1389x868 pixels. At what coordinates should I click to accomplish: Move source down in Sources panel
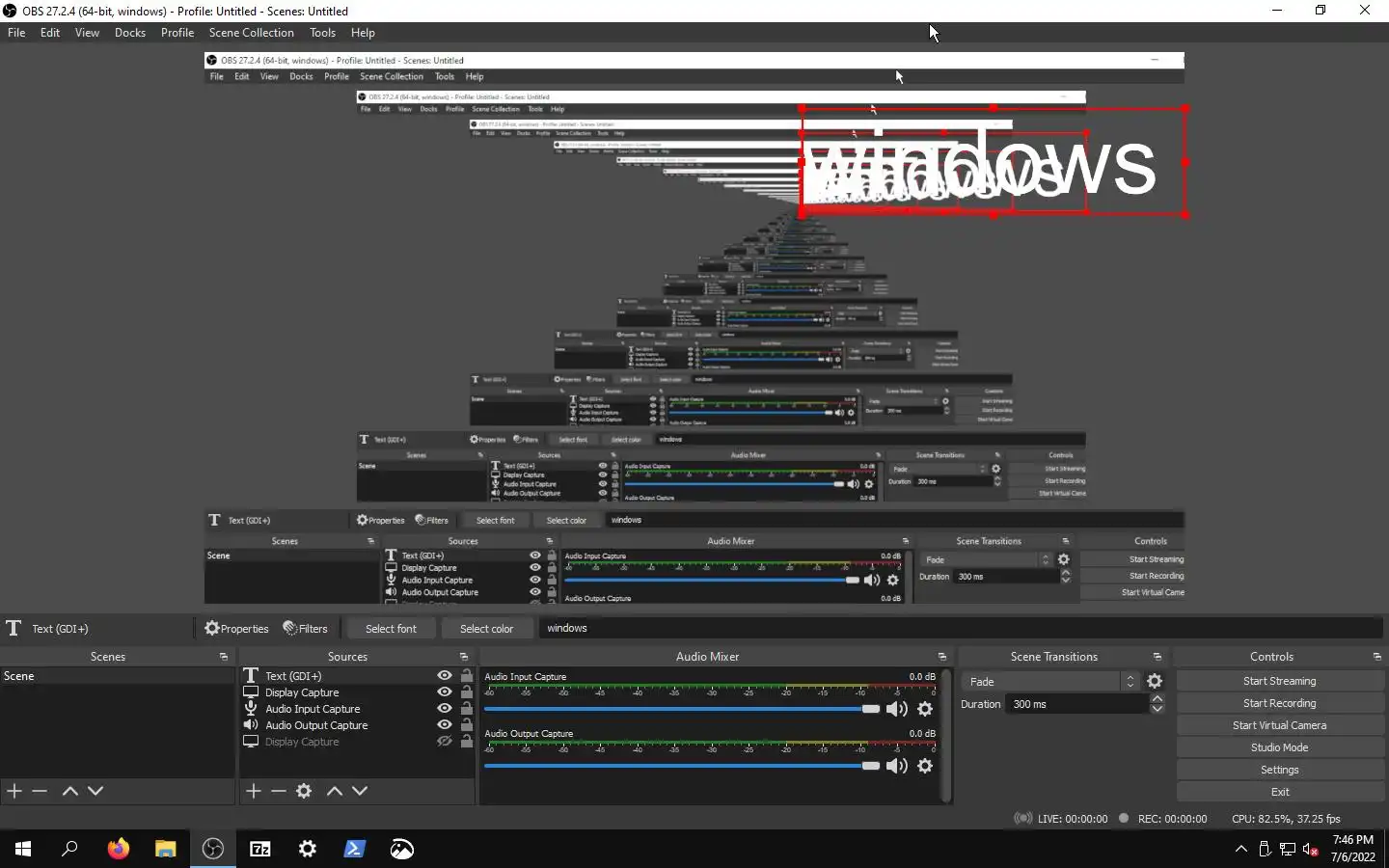click(x=360, y=791)
